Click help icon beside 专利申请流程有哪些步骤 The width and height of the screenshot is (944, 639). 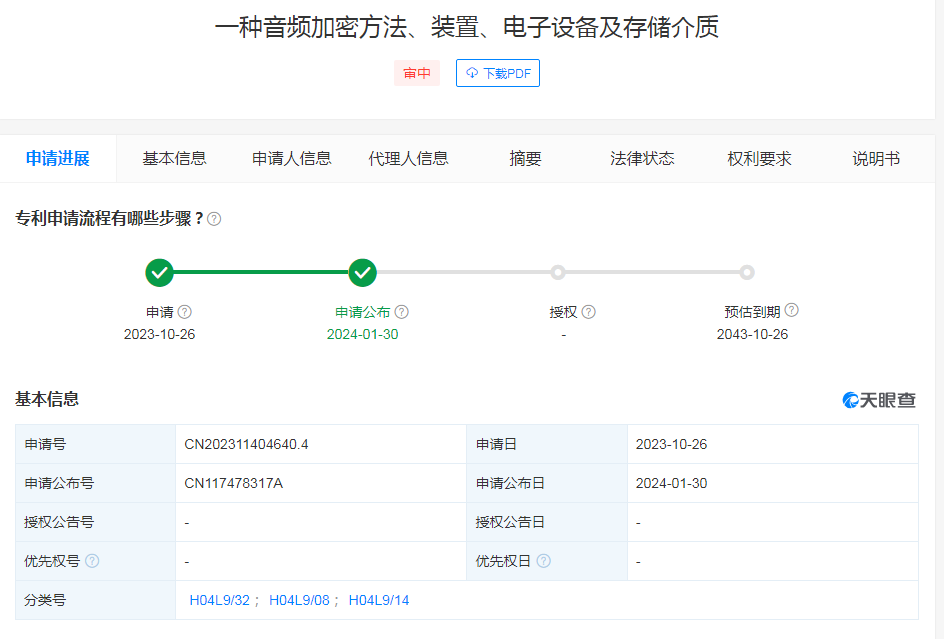point(214,219)
